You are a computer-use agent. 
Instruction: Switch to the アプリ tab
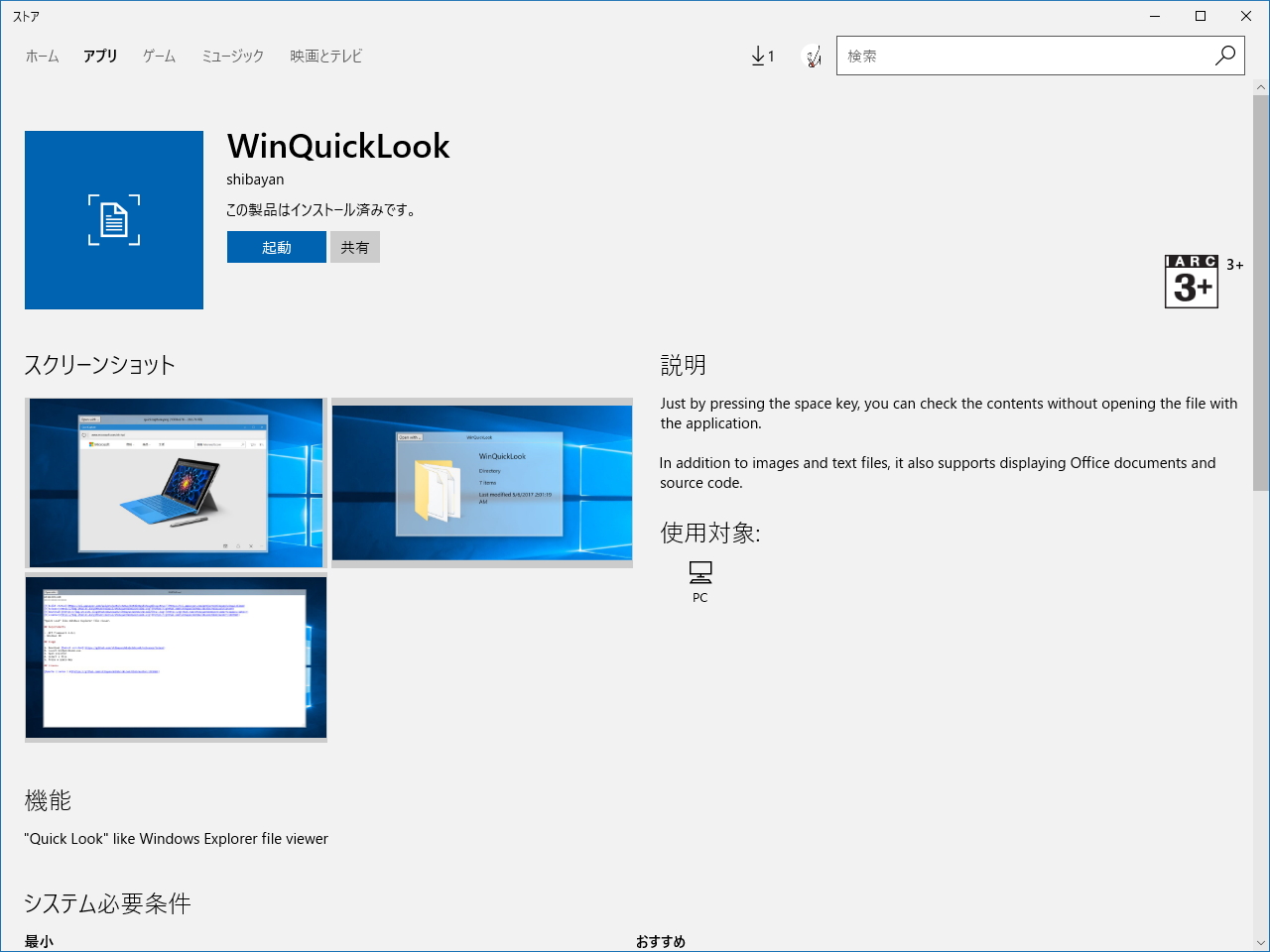[x=100, y=56]
